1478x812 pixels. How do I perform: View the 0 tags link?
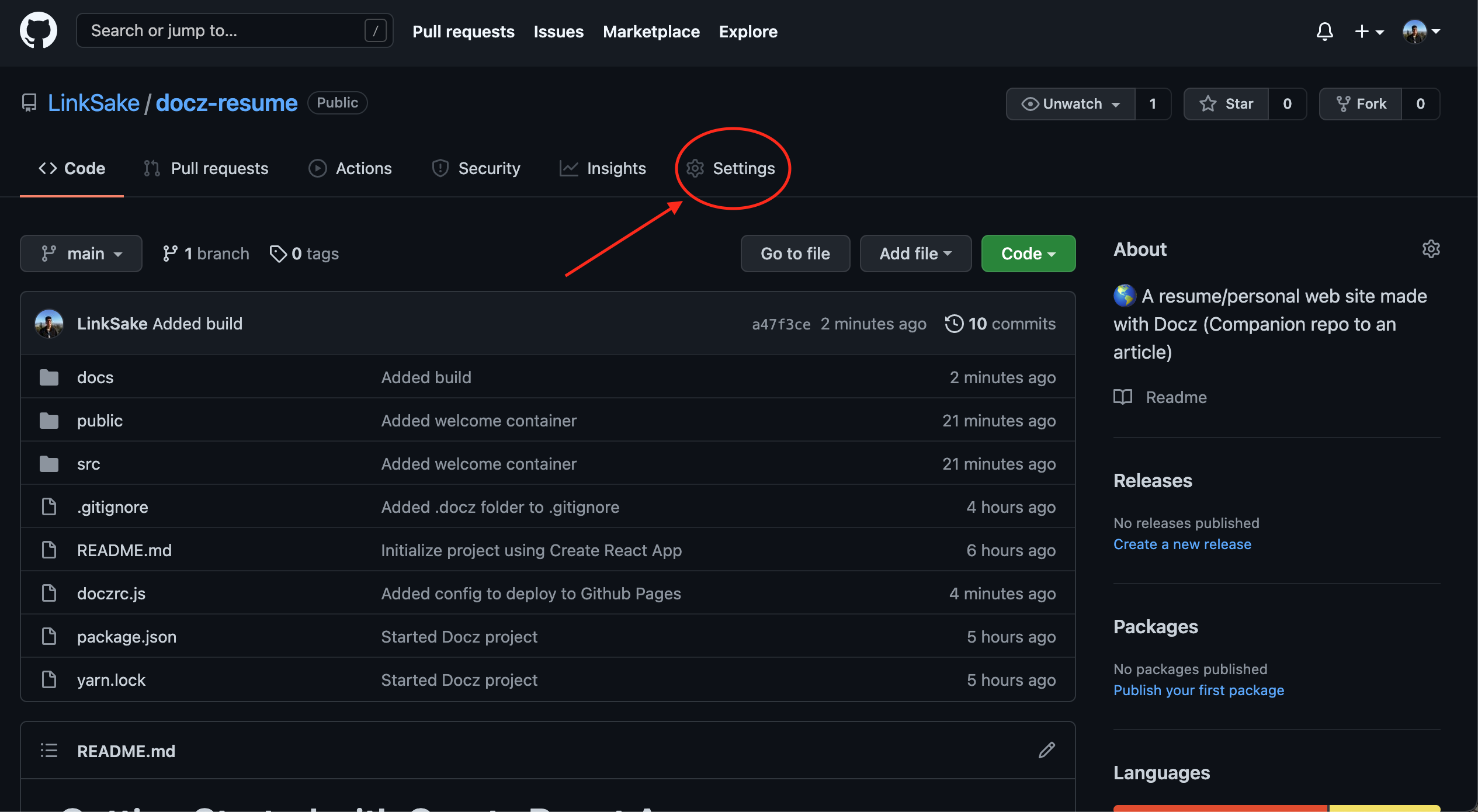pos(304,254)
